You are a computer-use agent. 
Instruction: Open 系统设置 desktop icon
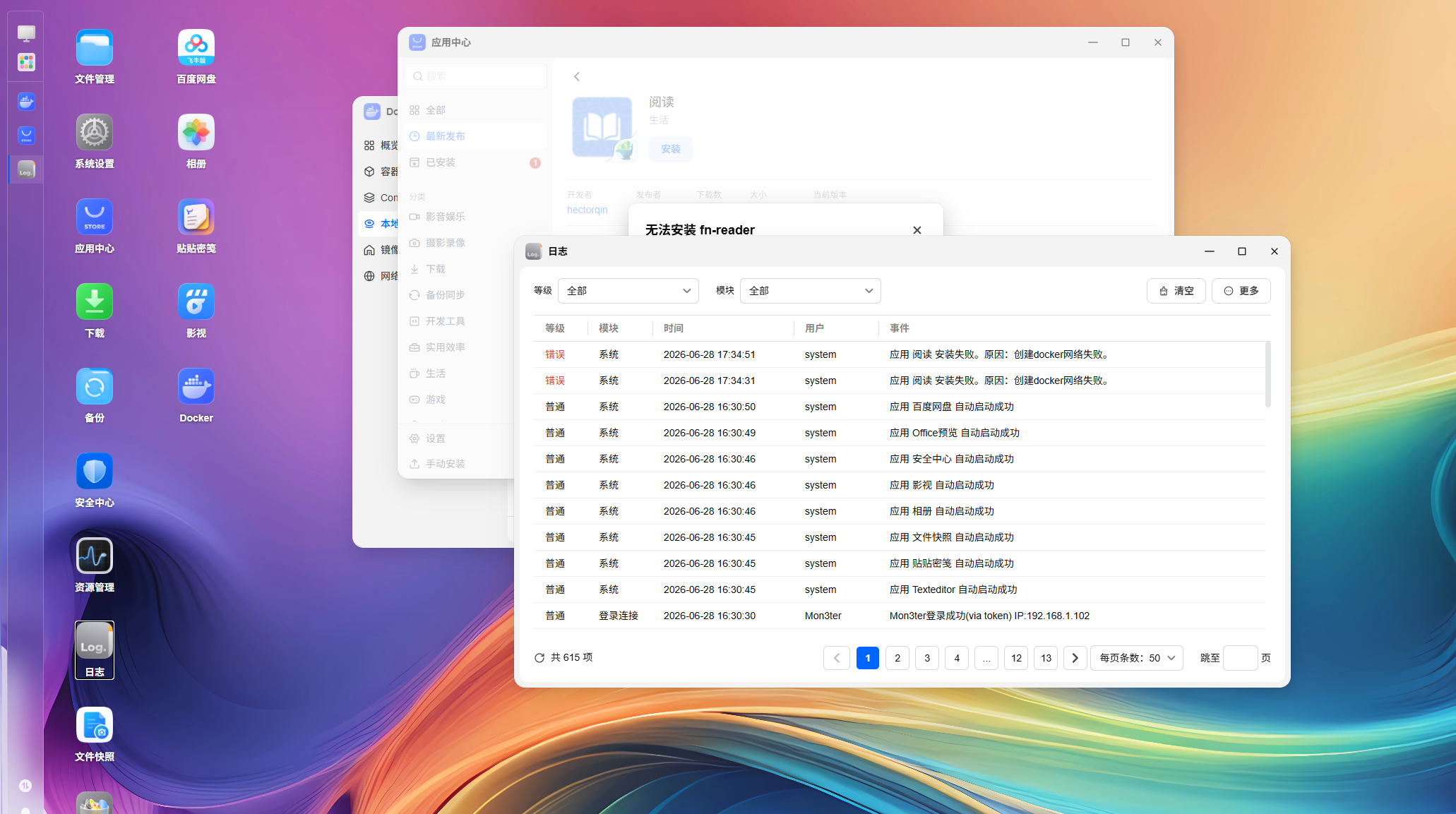tap(95, 141)
